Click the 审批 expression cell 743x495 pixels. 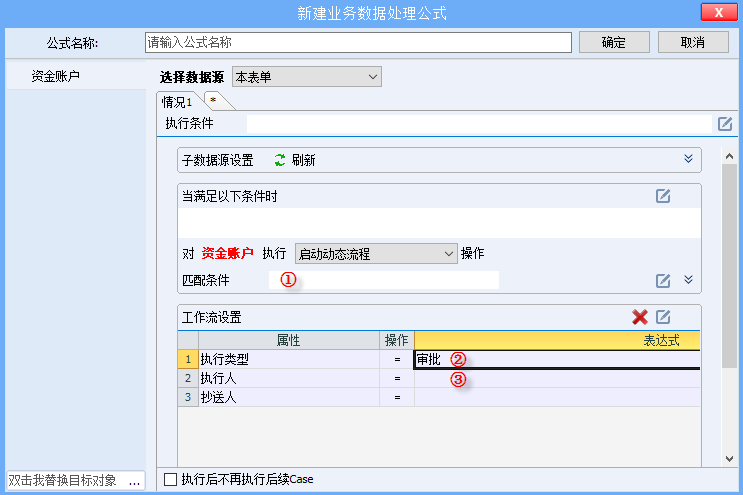point(557,360)
